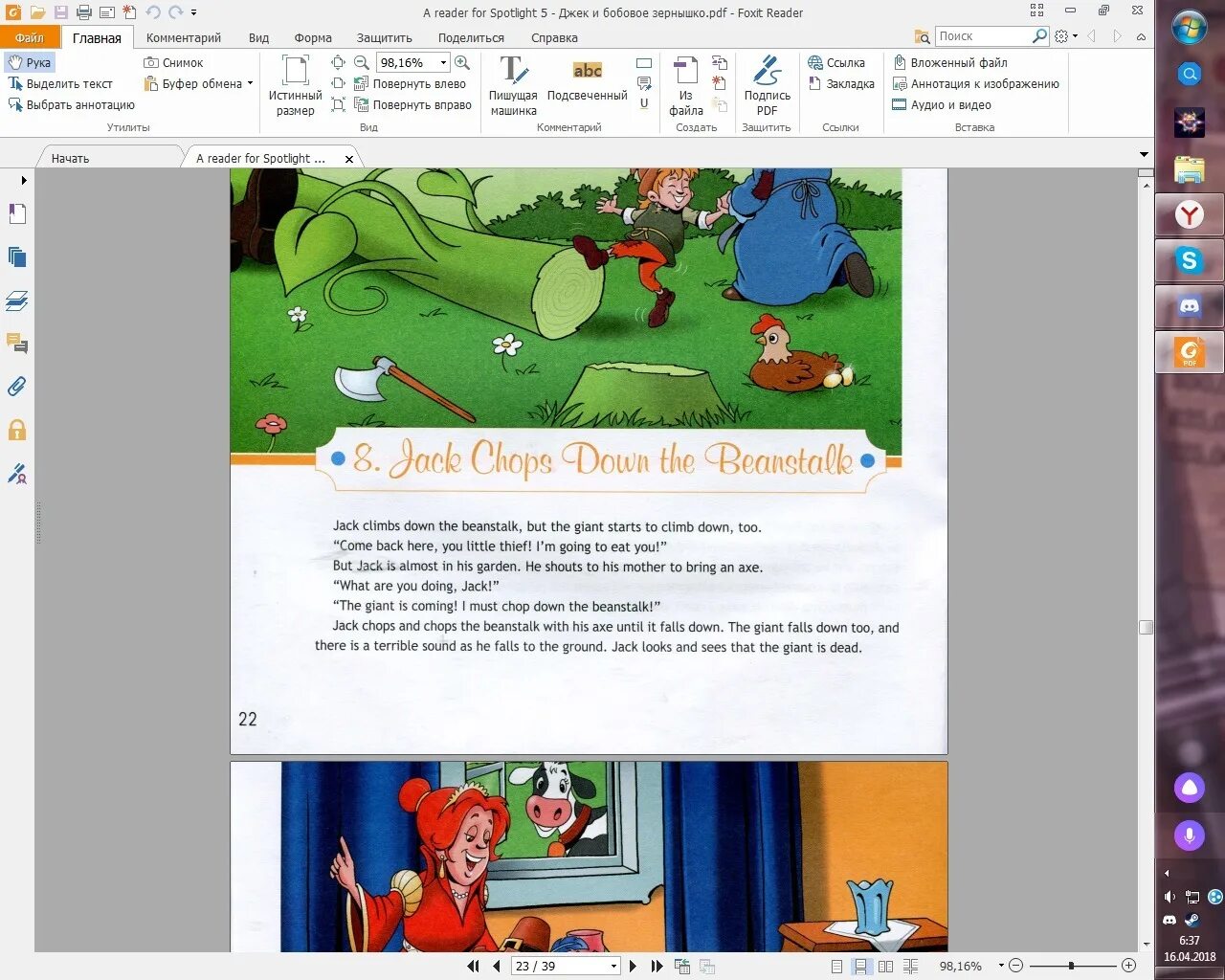The image size is (1225, 980).
Task: Select the Hand (Рука) tool
Action: (29, 62)
